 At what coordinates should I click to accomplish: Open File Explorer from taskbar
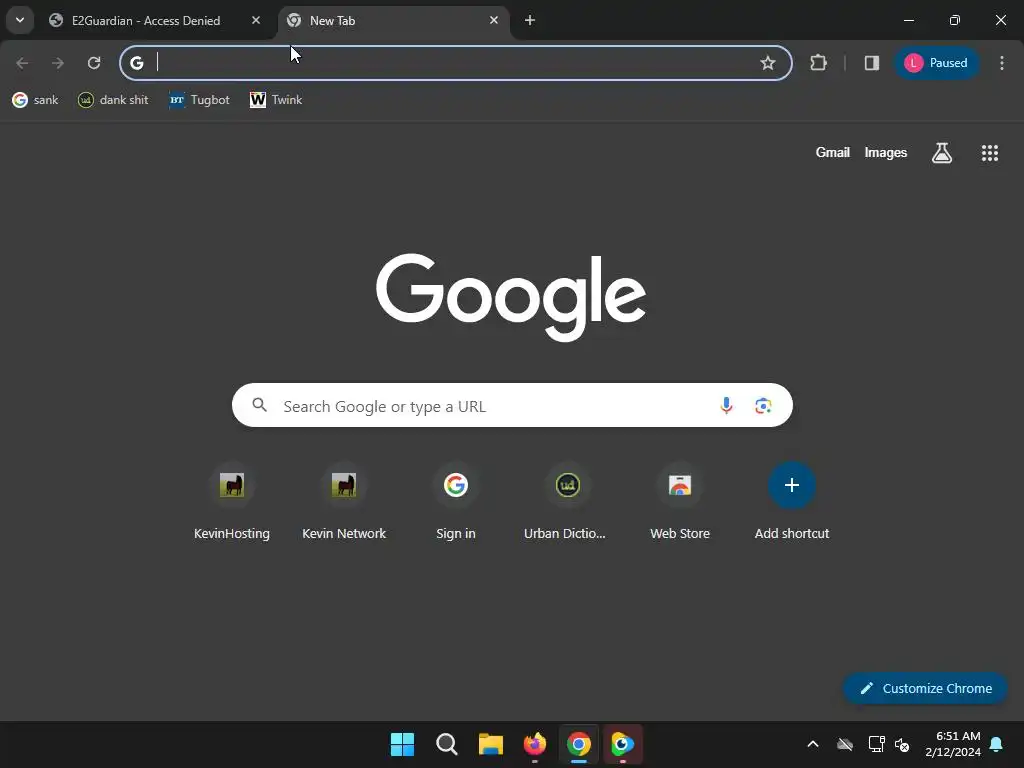(490, 744)
